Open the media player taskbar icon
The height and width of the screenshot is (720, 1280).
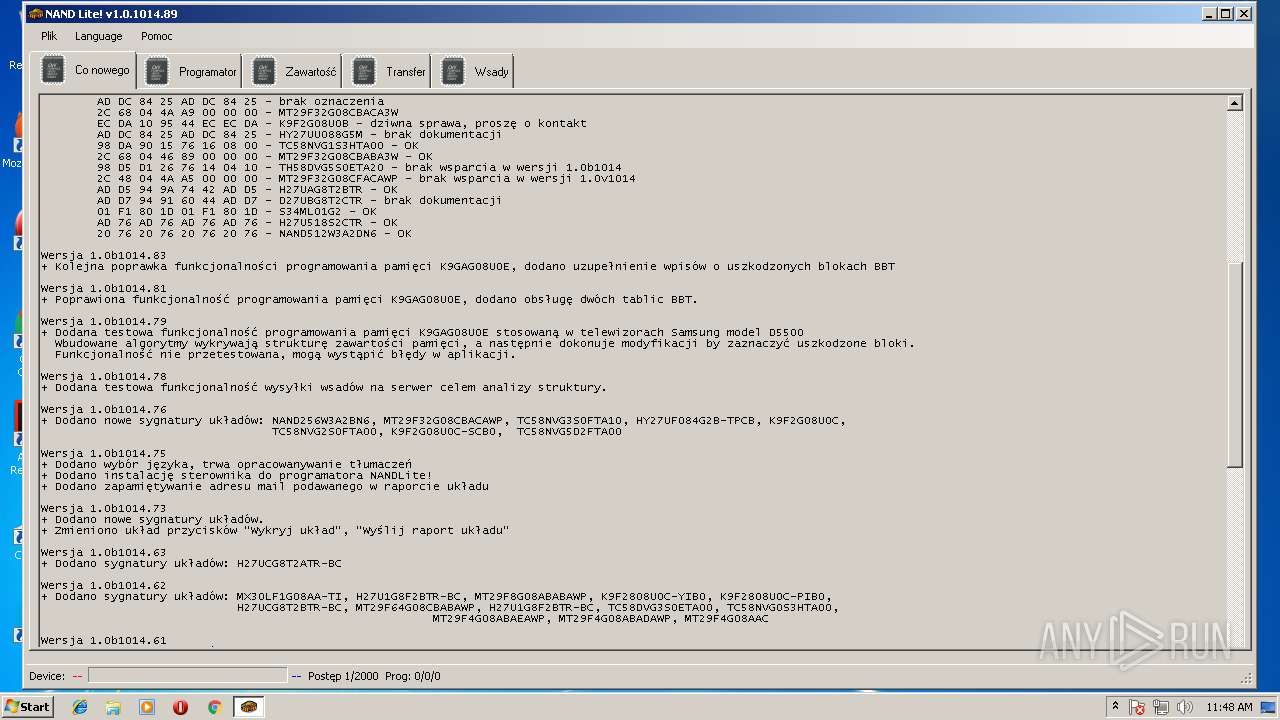147,707
